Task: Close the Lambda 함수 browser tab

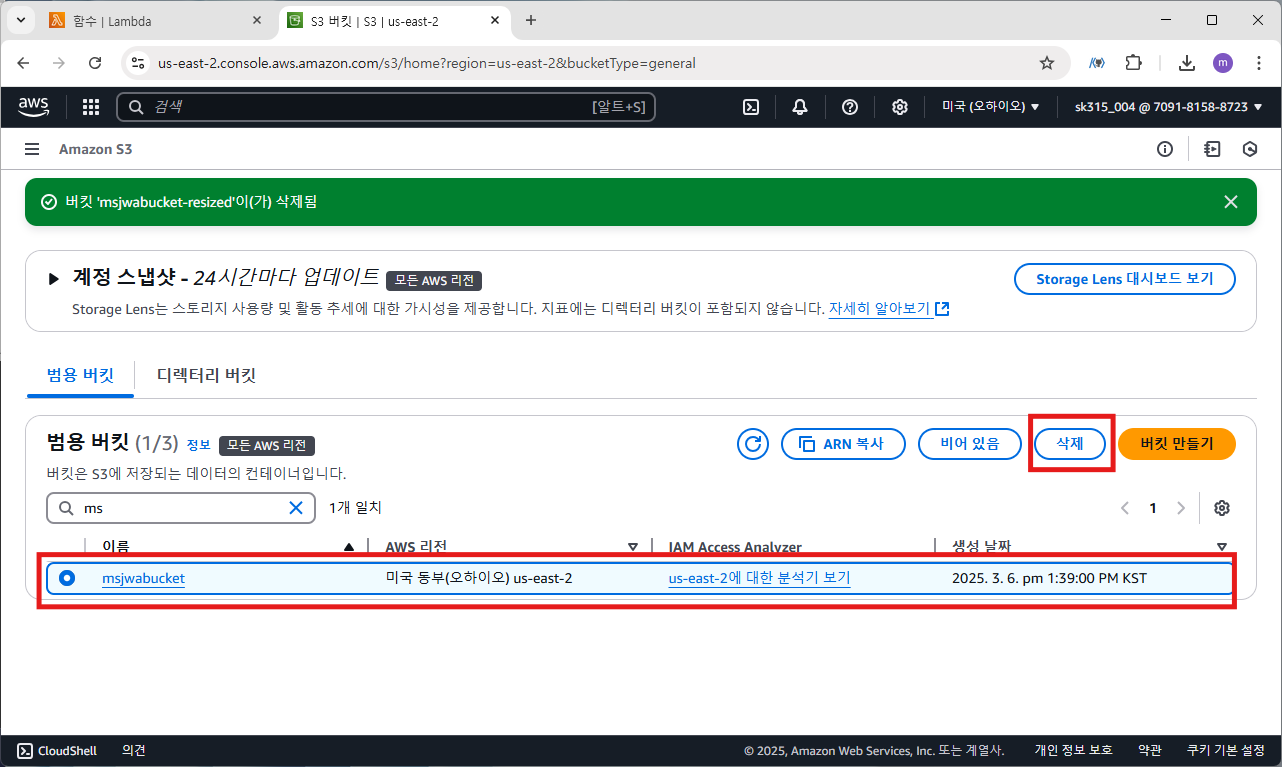Action: click(257, 20)
